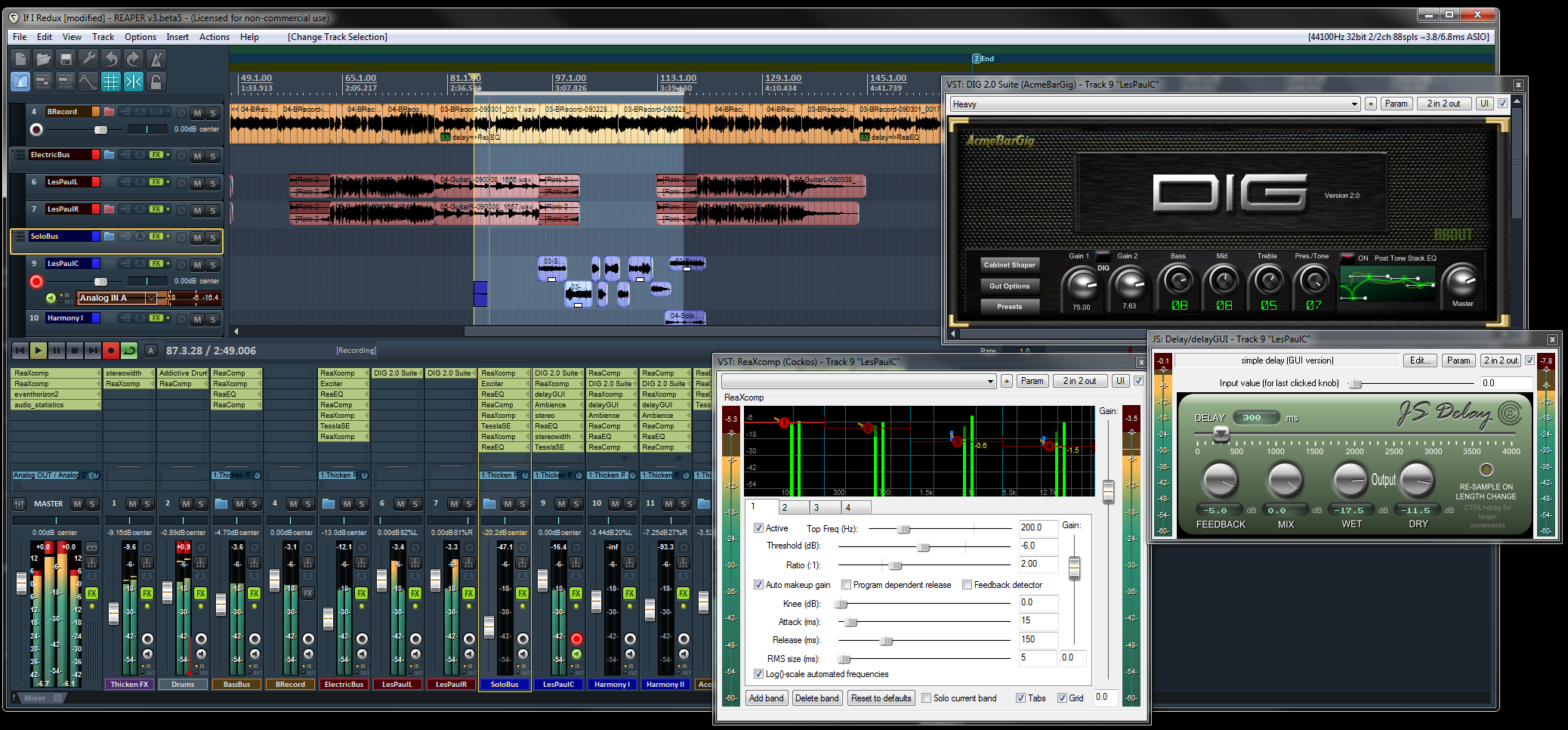1568x730 pixels.
Task: Open the Options menu
Action: [140, 37]
